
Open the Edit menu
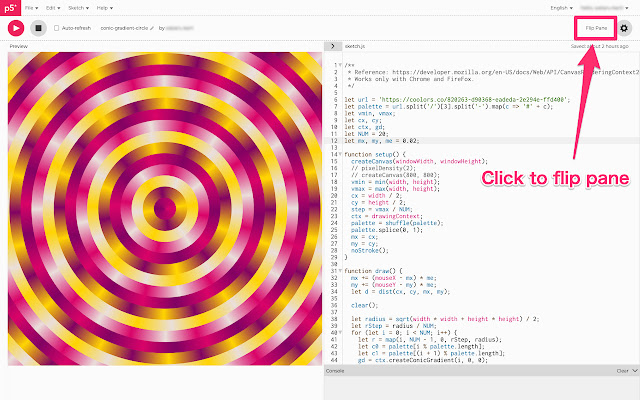[53, 8]
